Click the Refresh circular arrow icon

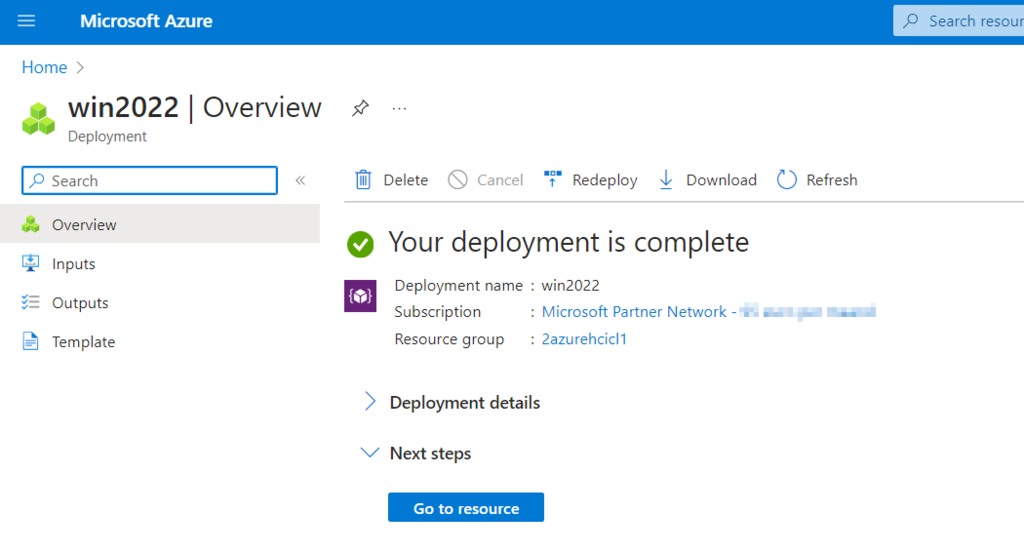point(786,180)
